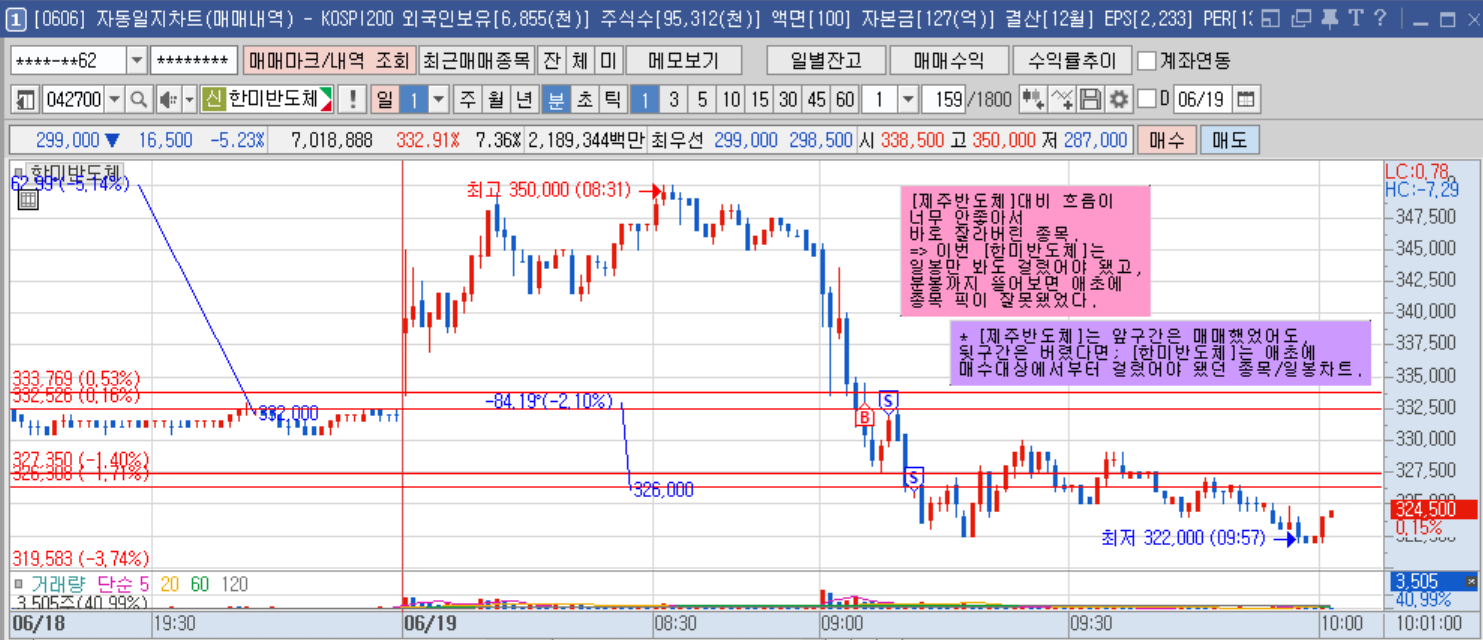Screen dimensions: 1483x640
Task: Select the 5 minute interval
Action: (x=703, y=99)
